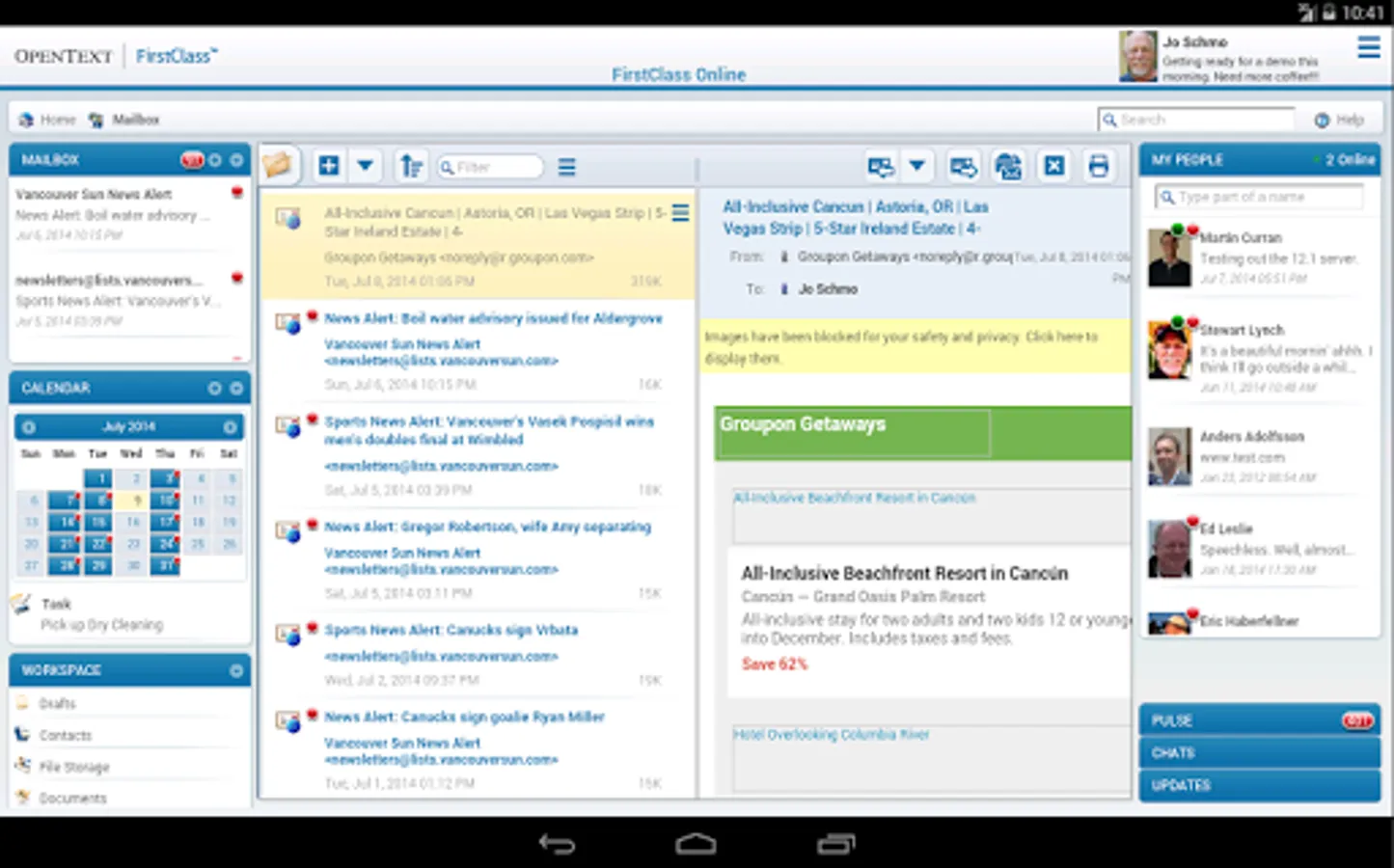Screen dimensions: 1394x868
Task: Follow the 'Hotel Overlooking Columbia River' link
Action: click(x=831, y=734)
